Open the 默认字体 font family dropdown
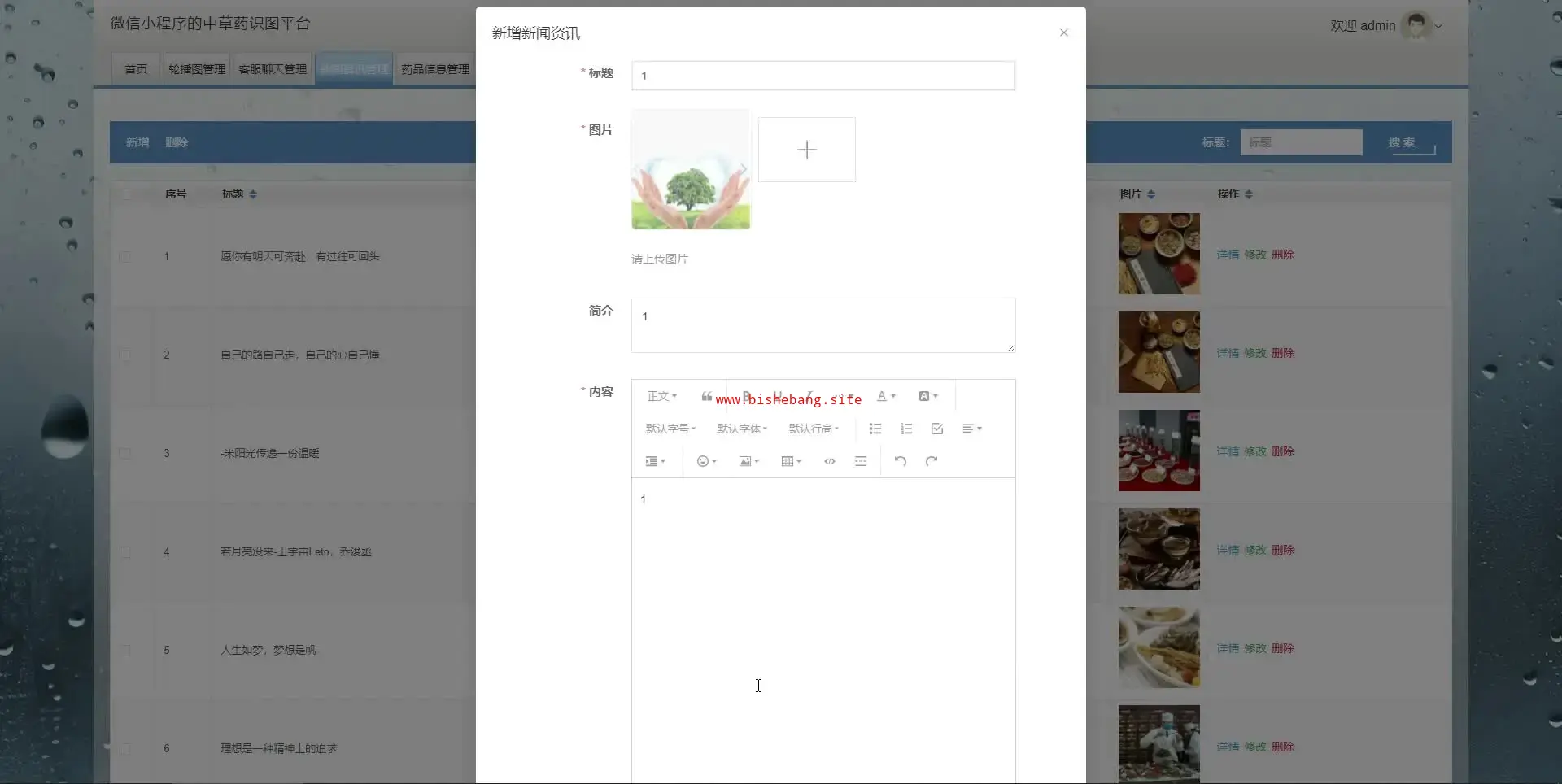This screenshot has height=784, width=1562. coord(742,429)
